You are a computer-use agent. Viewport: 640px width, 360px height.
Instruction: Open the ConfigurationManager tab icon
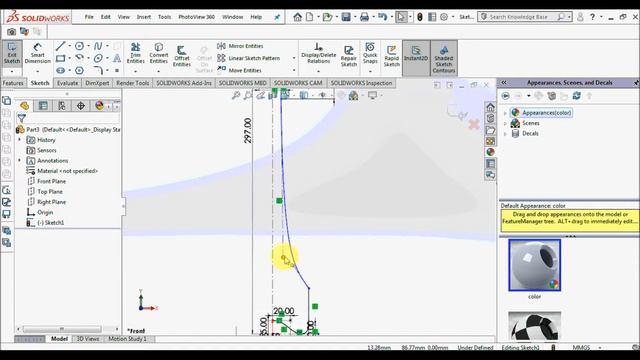[62, 106]
